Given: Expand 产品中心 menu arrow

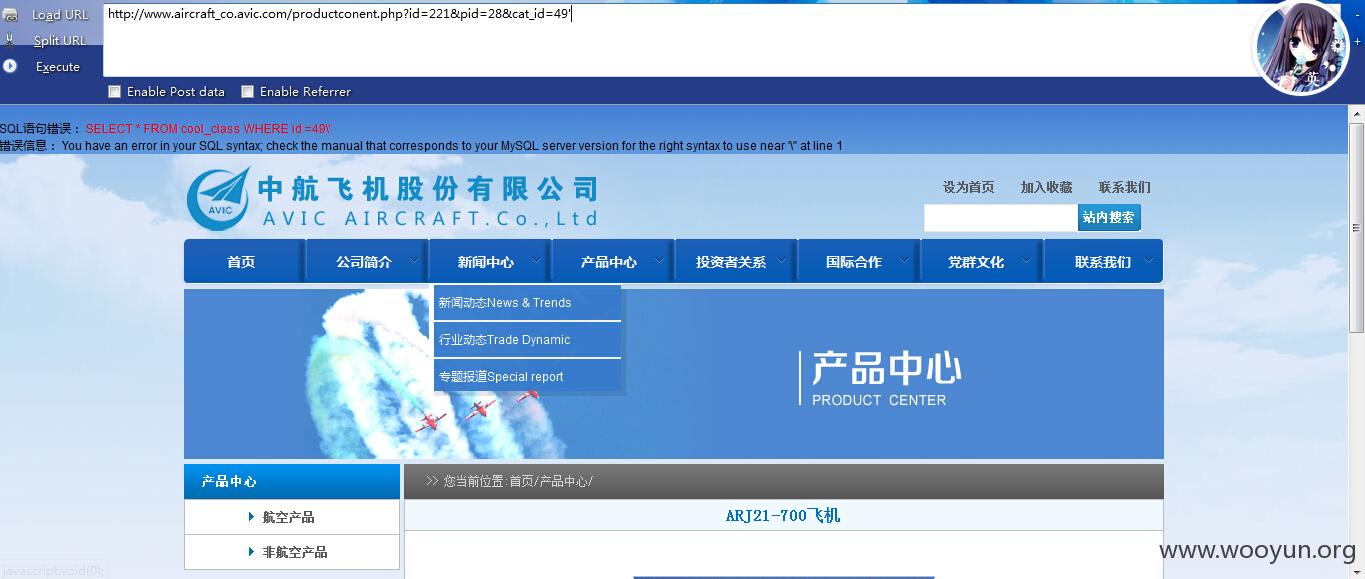Looking at the screenshot, I should pyautogui.click(x=659, y=261).
